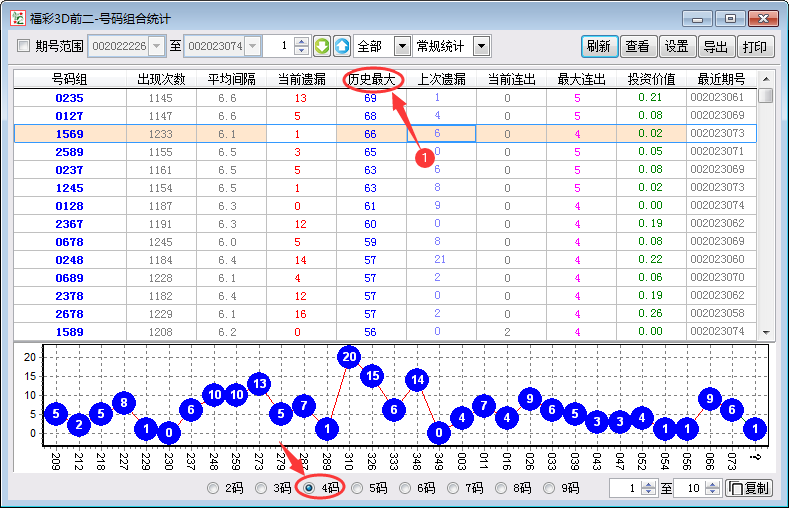Select number group row 2589
Image resolution: width=789 pixels, height=508 pixels.
tap(385, 152)
